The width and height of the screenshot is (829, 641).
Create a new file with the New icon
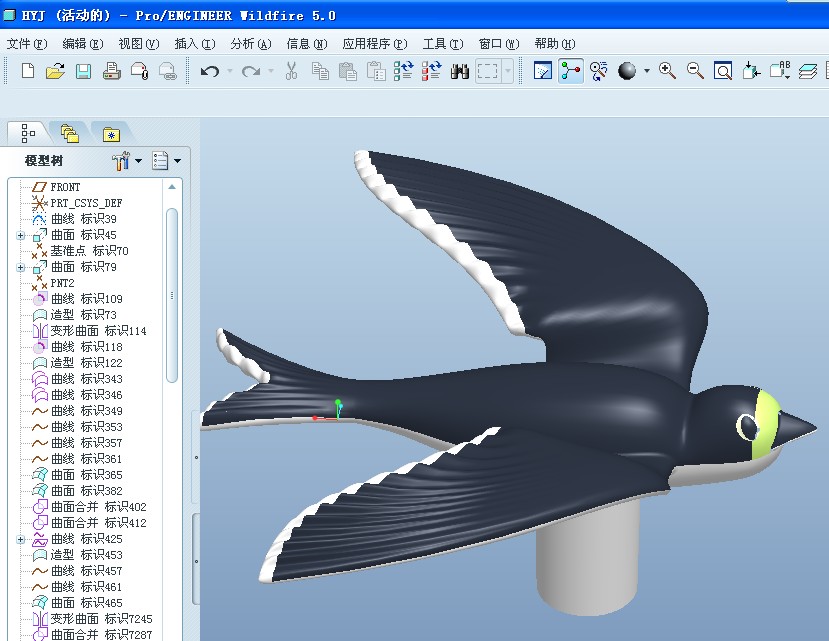pyautogui.click(x=28, y=70)
